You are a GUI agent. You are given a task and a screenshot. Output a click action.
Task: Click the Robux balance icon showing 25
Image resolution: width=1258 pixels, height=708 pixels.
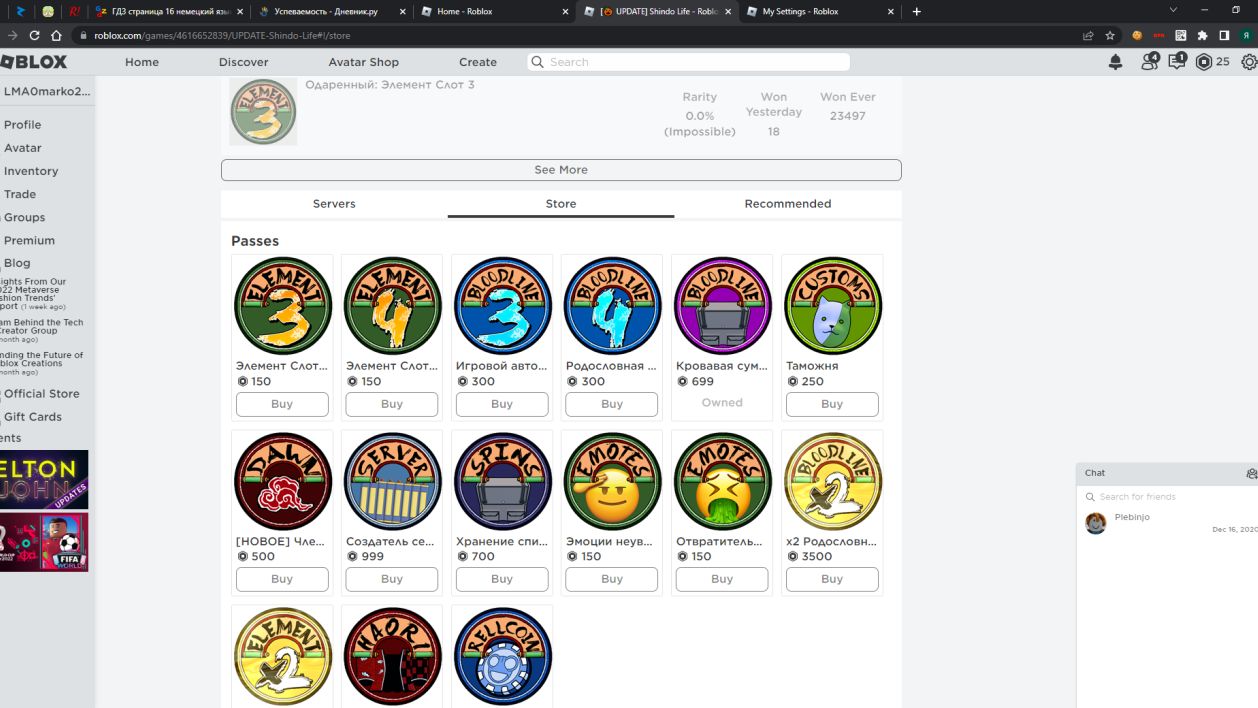tap(1204, 62)
